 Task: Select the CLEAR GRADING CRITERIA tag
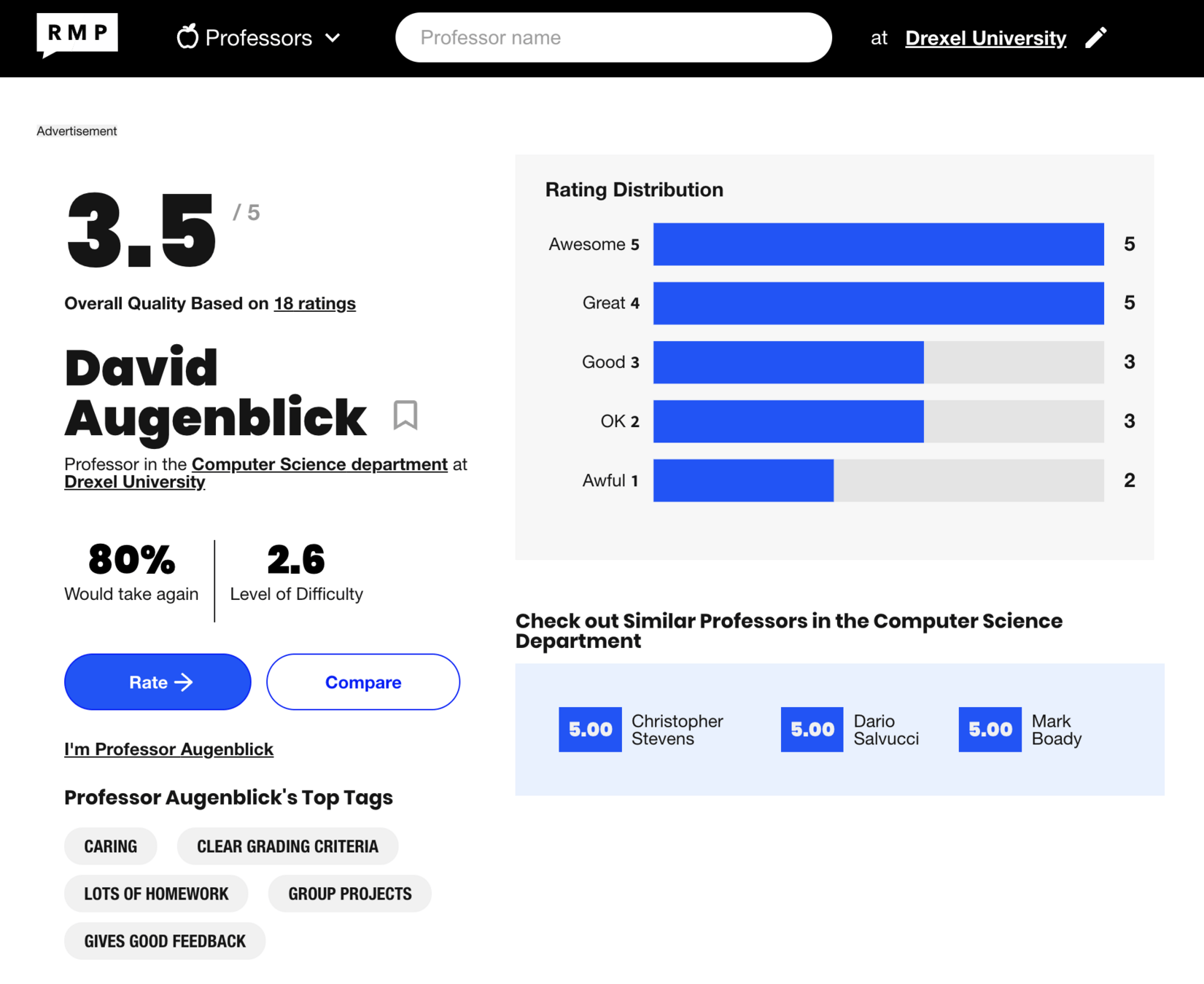[x=287, y=846]
